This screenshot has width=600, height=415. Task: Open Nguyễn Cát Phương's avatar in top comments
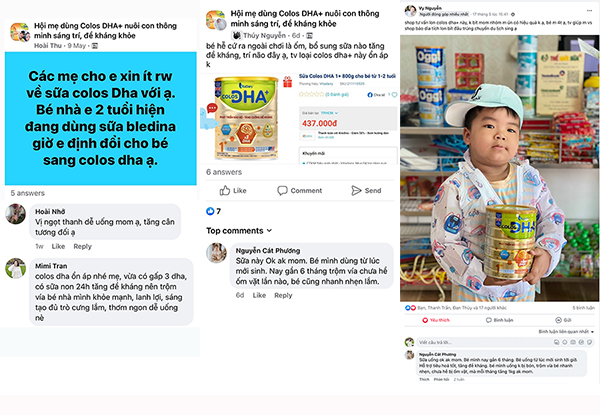point(217,253)
